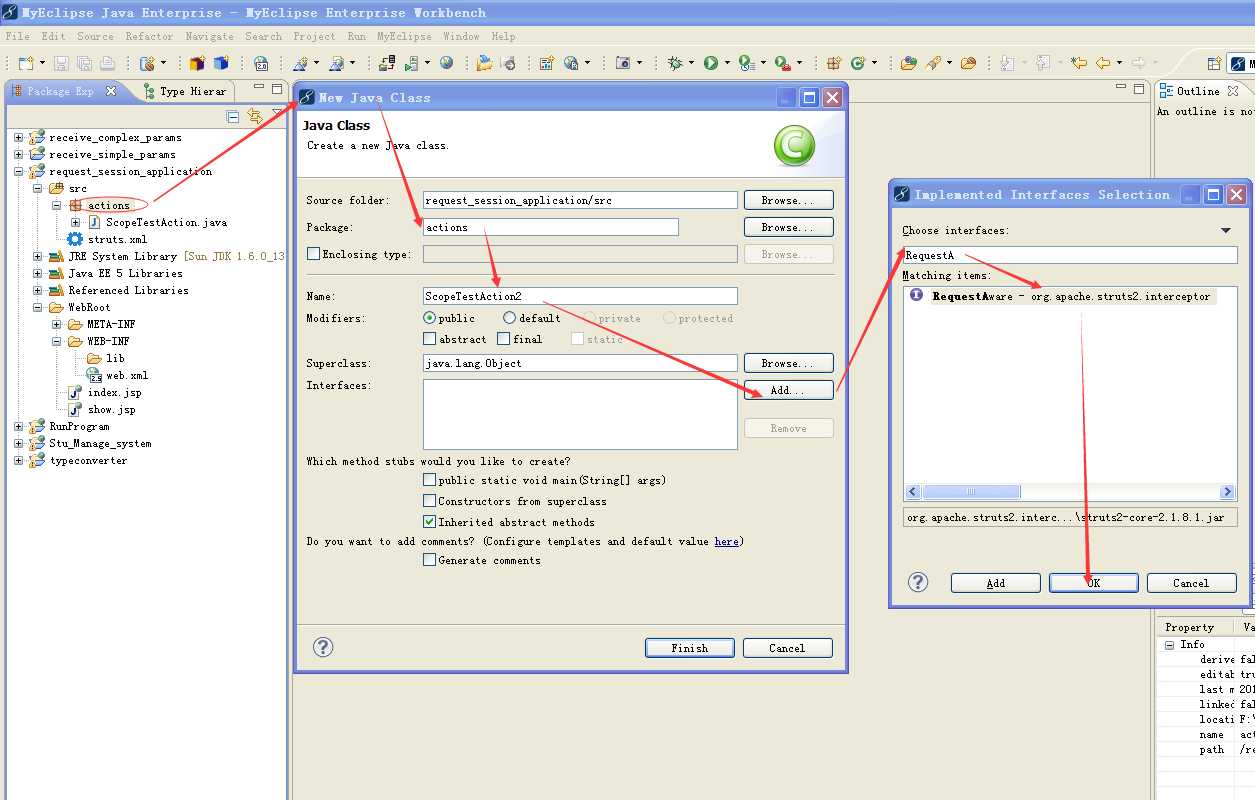Click the Open Type folder icon
The height and width of the screenshot is (800, 1255).
tap(908, 63)
